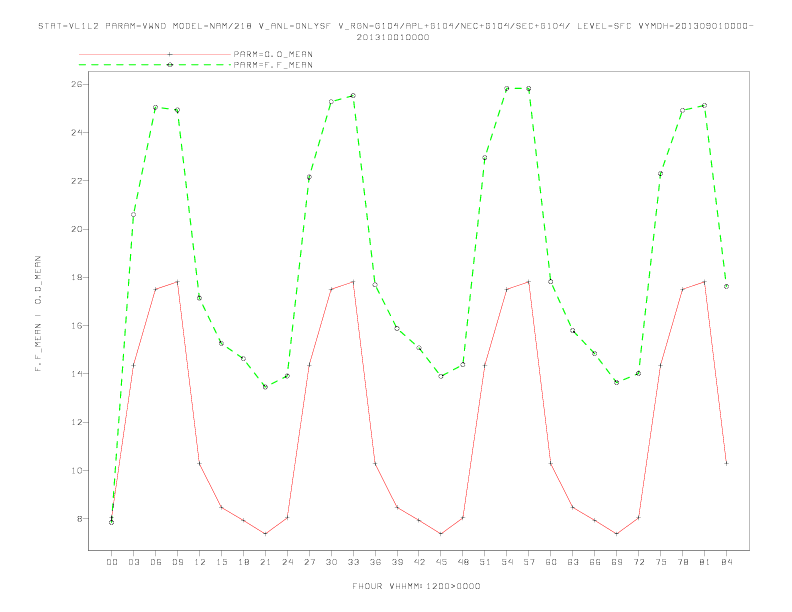Click x-axis tick label 78

tap(682, 562)
